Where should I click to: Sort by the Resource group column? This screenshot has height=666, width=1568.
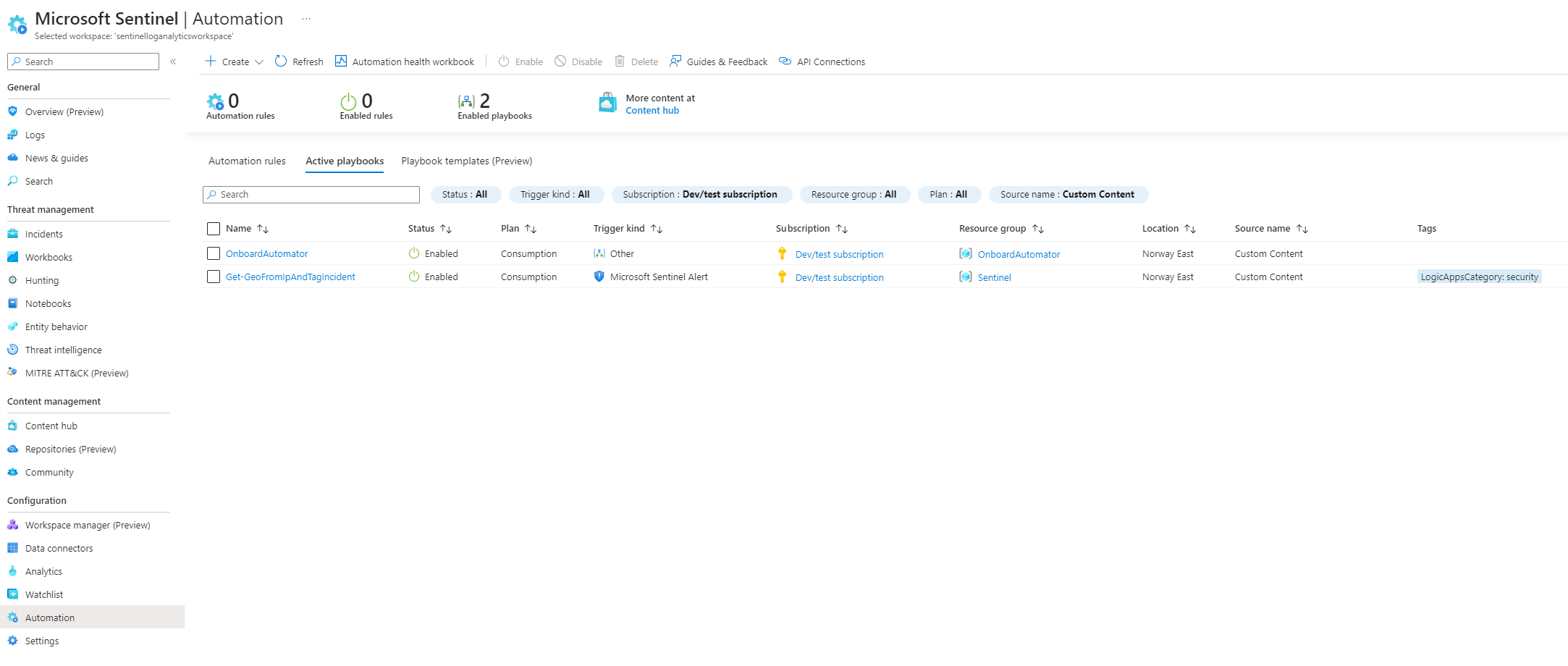click(1001, 229)
